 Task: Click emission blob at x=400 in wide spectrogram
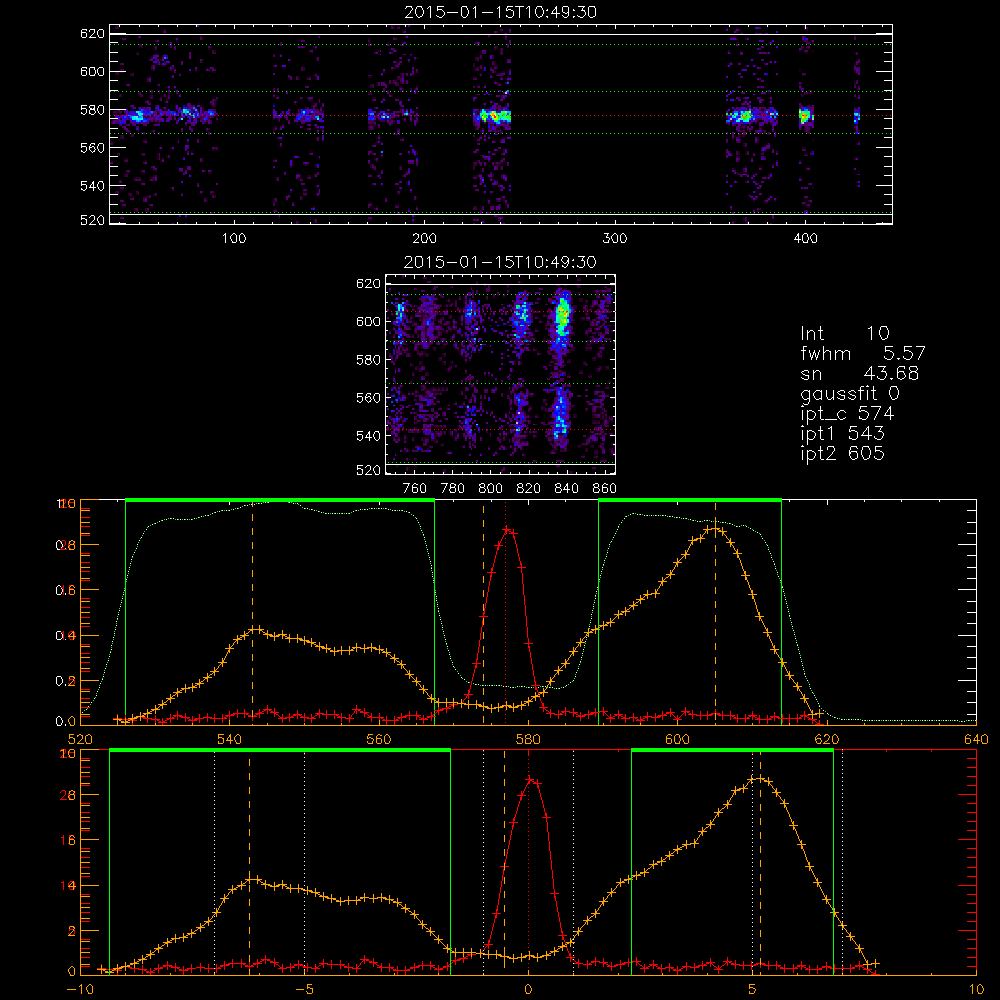point(805,116)
